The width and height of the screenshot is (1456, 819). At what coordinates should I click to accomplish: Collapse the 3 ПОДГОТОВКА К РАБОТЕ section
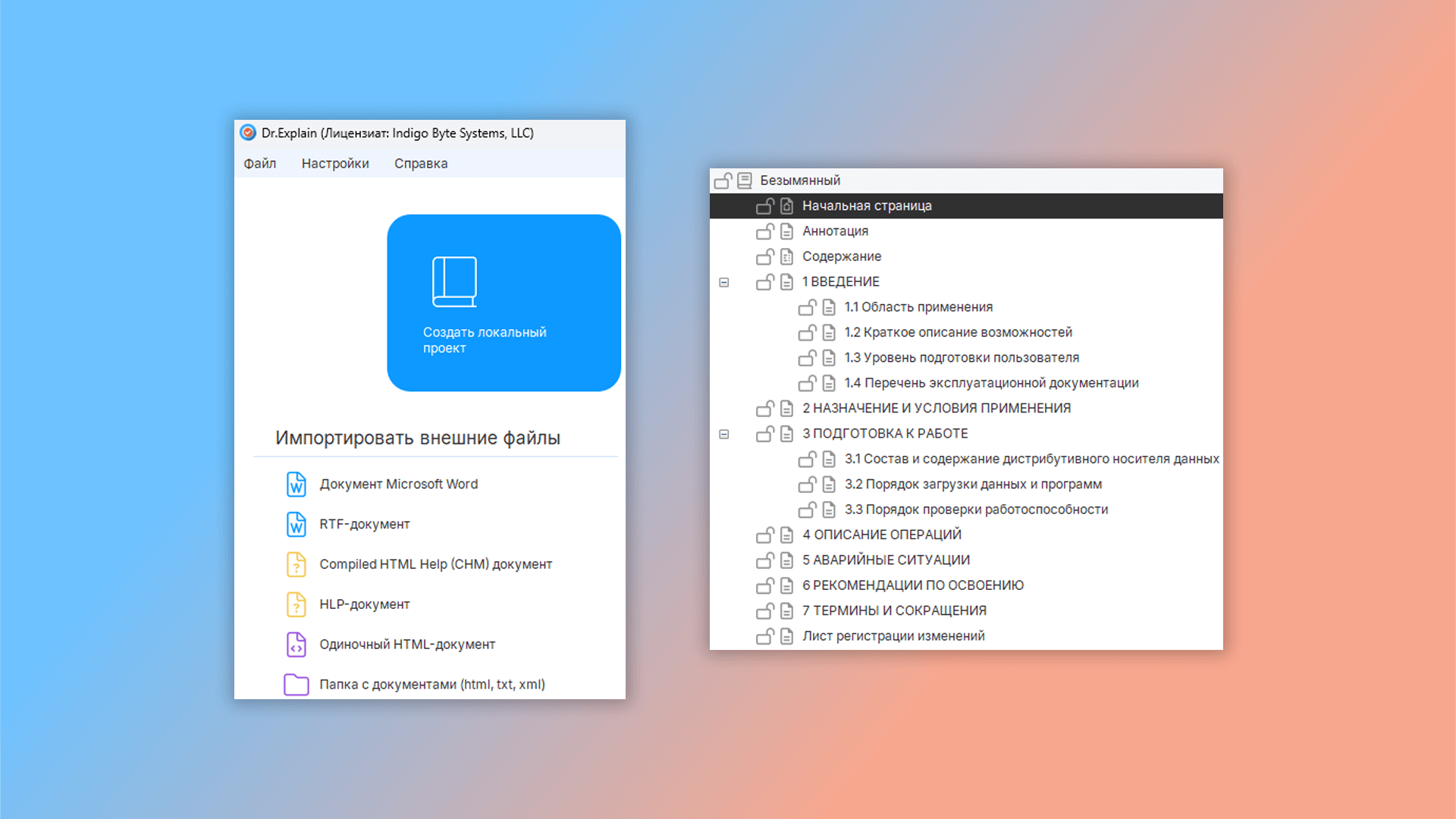[724, 434]
